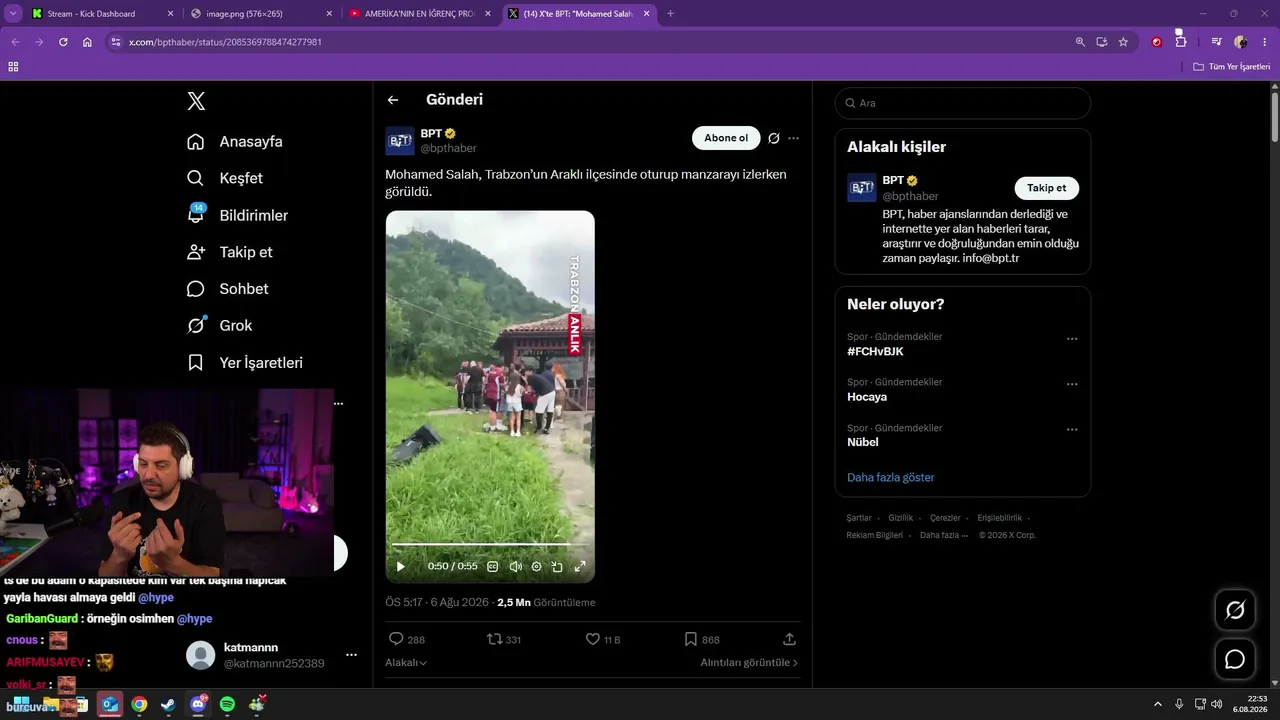
Task: Go to Anasayfa in the sidebar
Action: 235,141
